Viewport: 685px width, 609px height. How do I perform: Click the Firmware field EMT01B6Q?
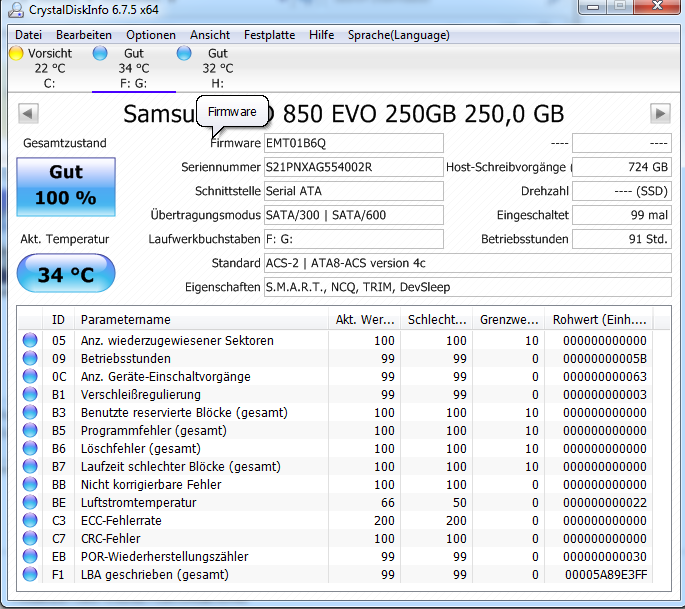pos(353,143)
